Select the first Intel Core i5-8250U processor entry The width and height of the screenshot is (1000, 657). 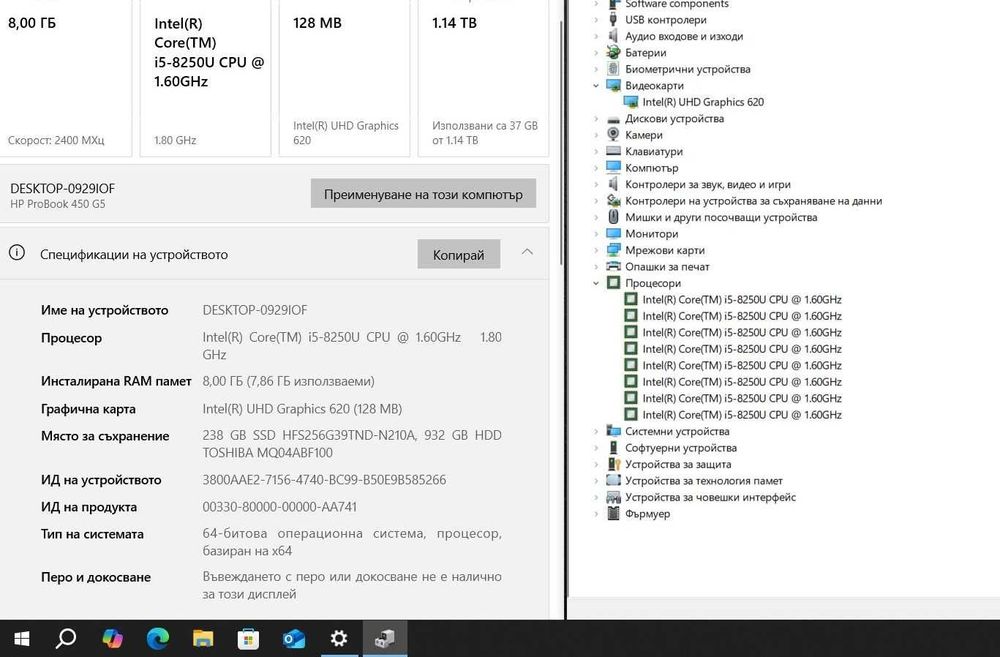click(x=742, y=300)
